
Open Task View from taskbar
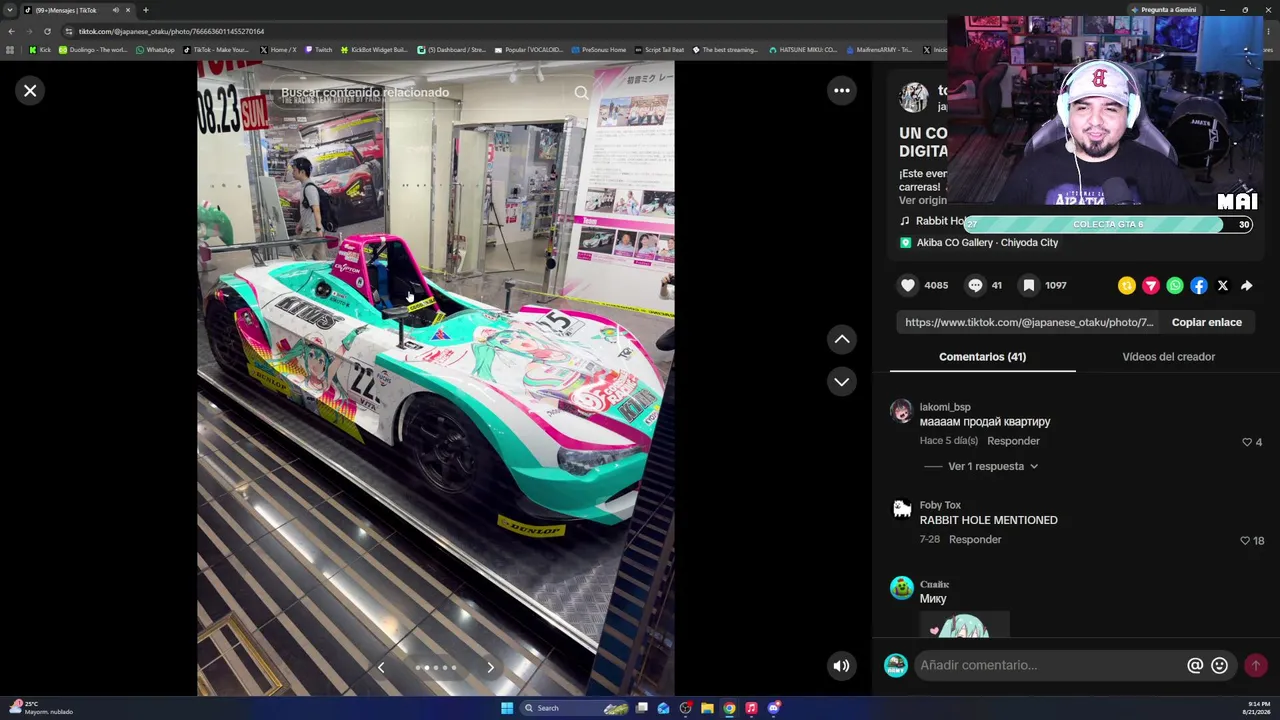(642, 708)
